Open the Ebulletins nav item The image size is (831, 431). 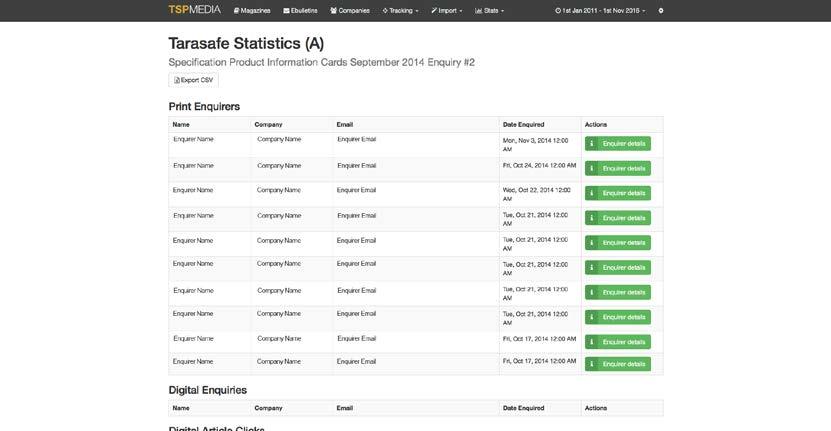click(300, 11)
